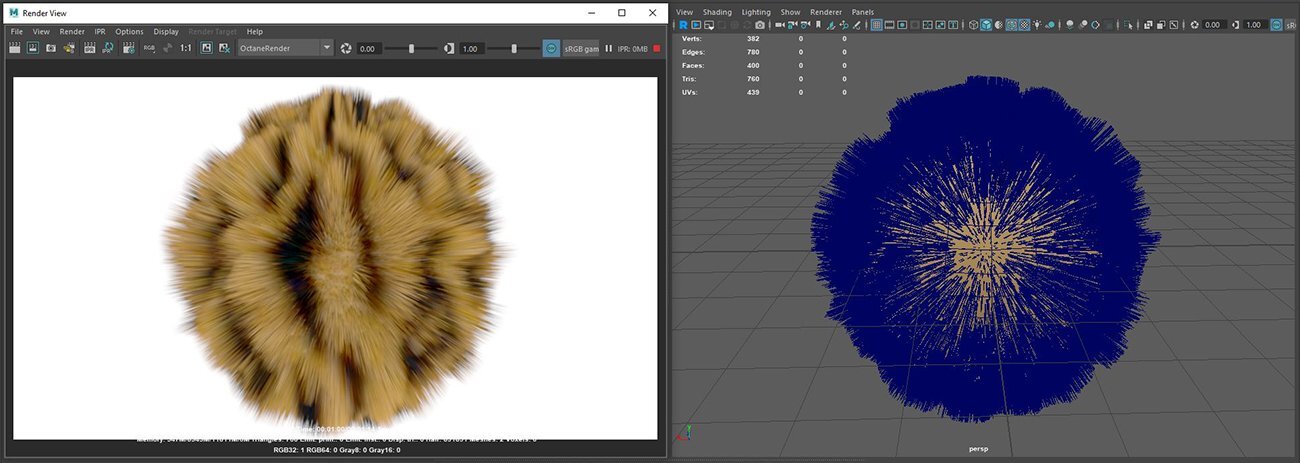Screen dimensions: 1300x463
Task: Click the 1:1 real size button
Action: [186, 48]
